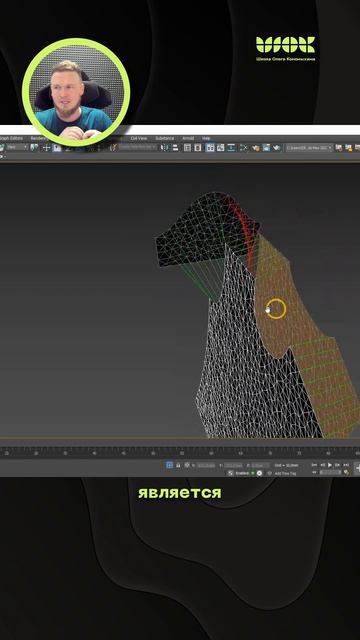Click the Edit Named Selection Sets icon
This screenshot has height=640, width=360.
pyautogui.click(x=113, y=148)
